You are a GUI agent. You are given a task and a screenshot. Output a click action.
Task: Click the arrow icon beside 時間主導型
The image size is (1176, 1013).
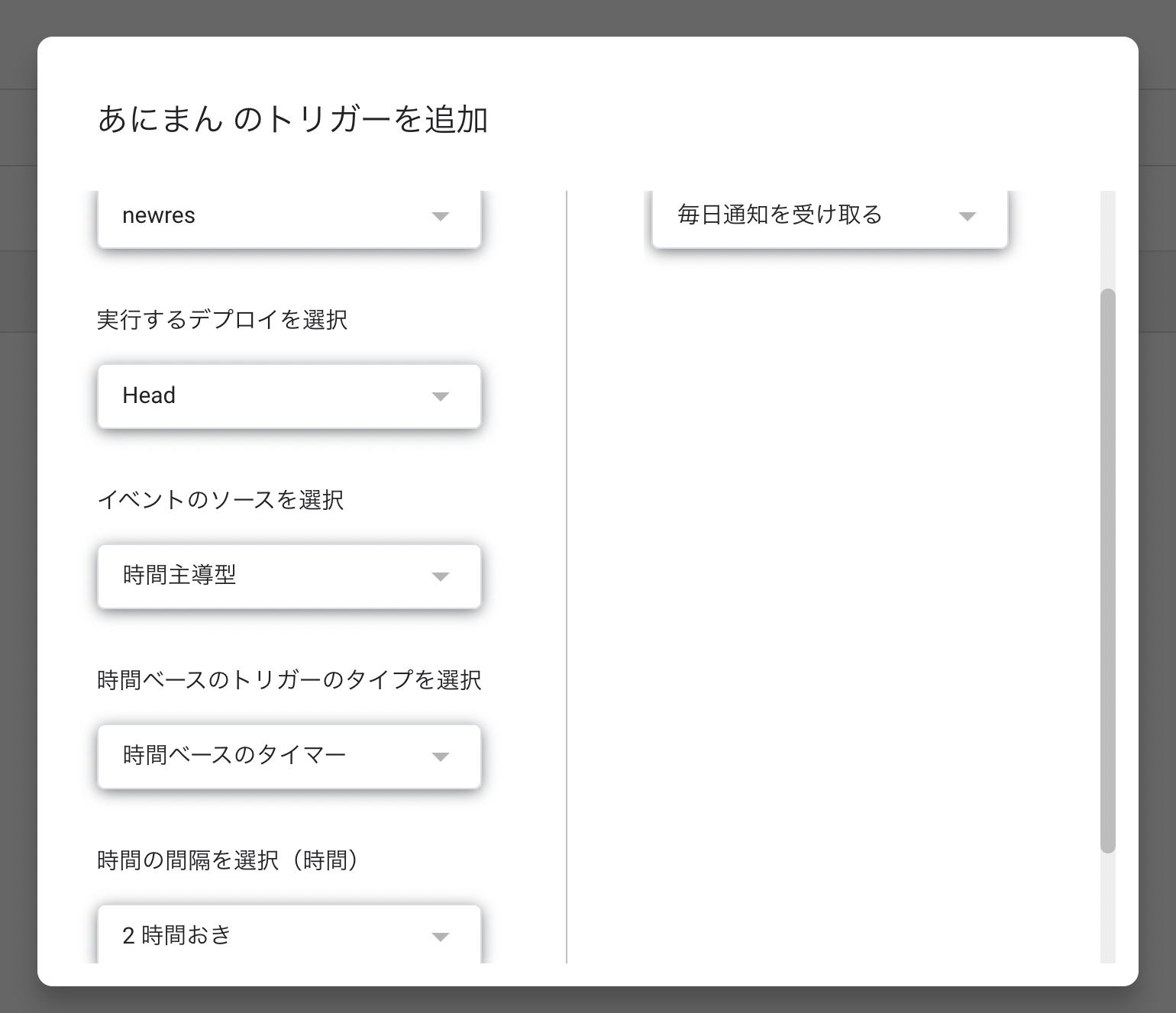point(440,577)
